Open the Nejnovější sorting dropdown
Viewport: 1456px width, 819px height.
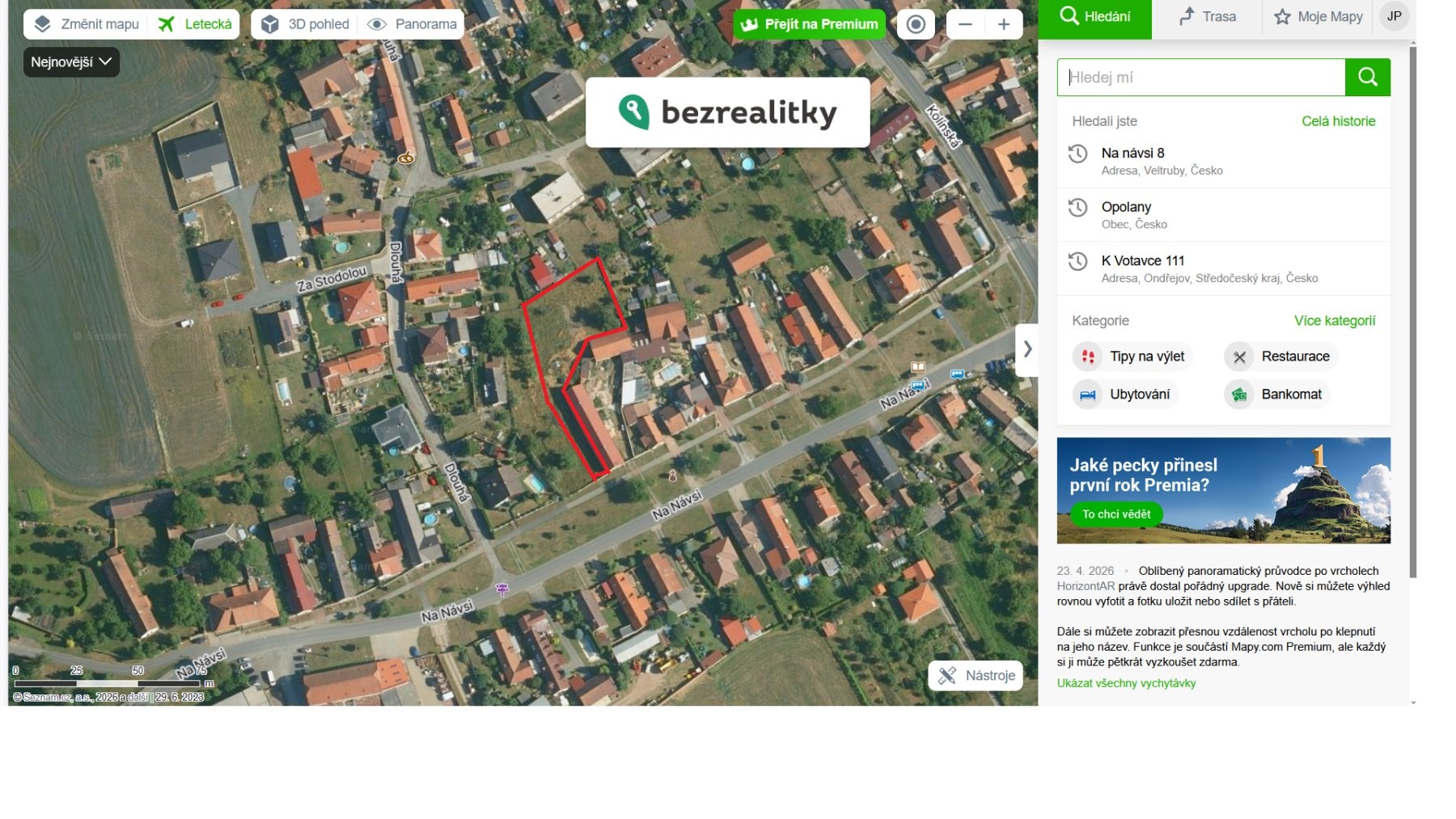pos(72,61)
